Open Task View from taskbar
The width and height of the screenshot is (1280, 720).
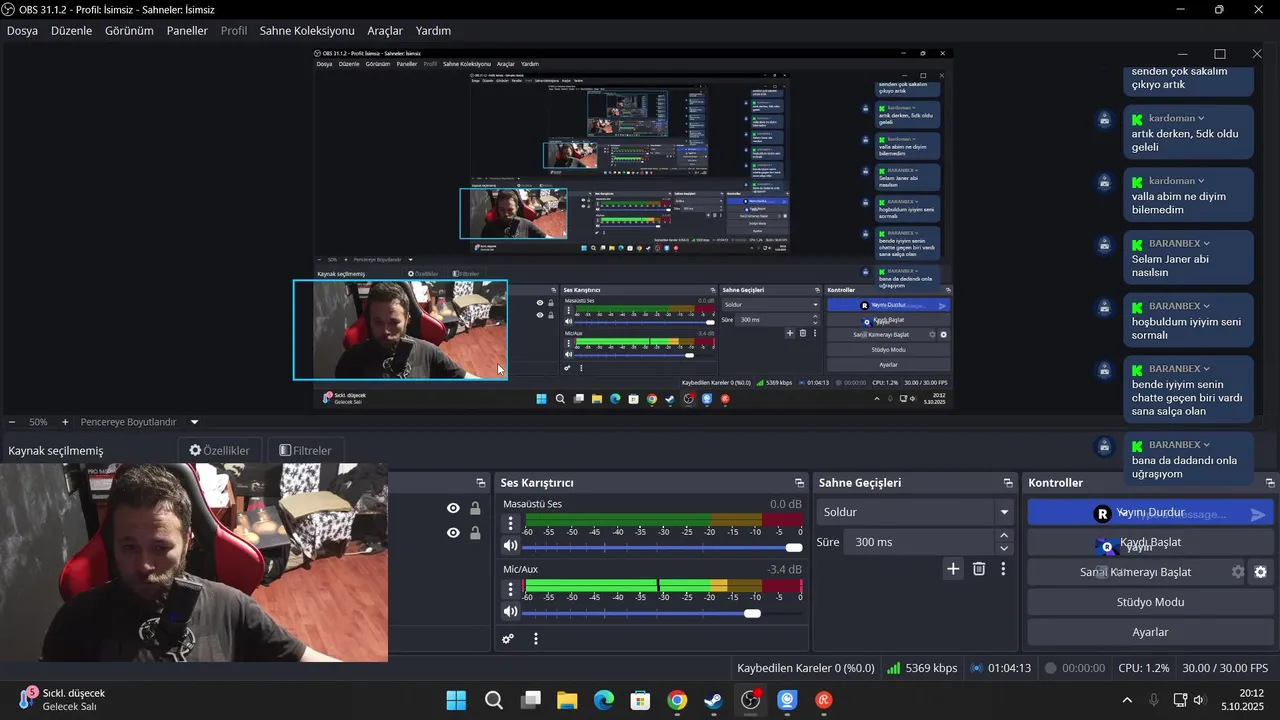(x=531, y=700)
